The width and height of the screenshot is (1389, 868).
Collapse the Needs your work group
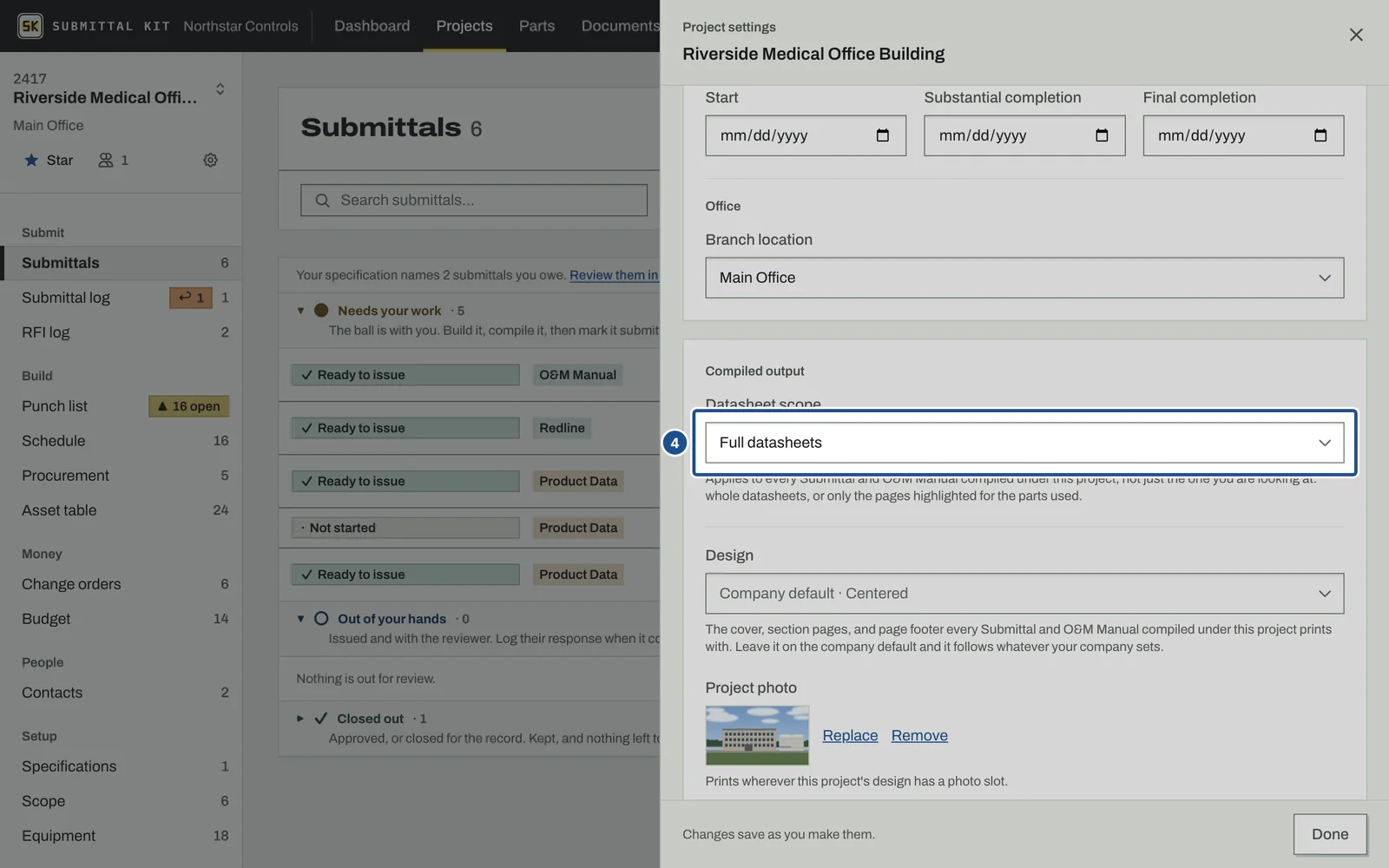pyautogui.click(x=300, y=311)
